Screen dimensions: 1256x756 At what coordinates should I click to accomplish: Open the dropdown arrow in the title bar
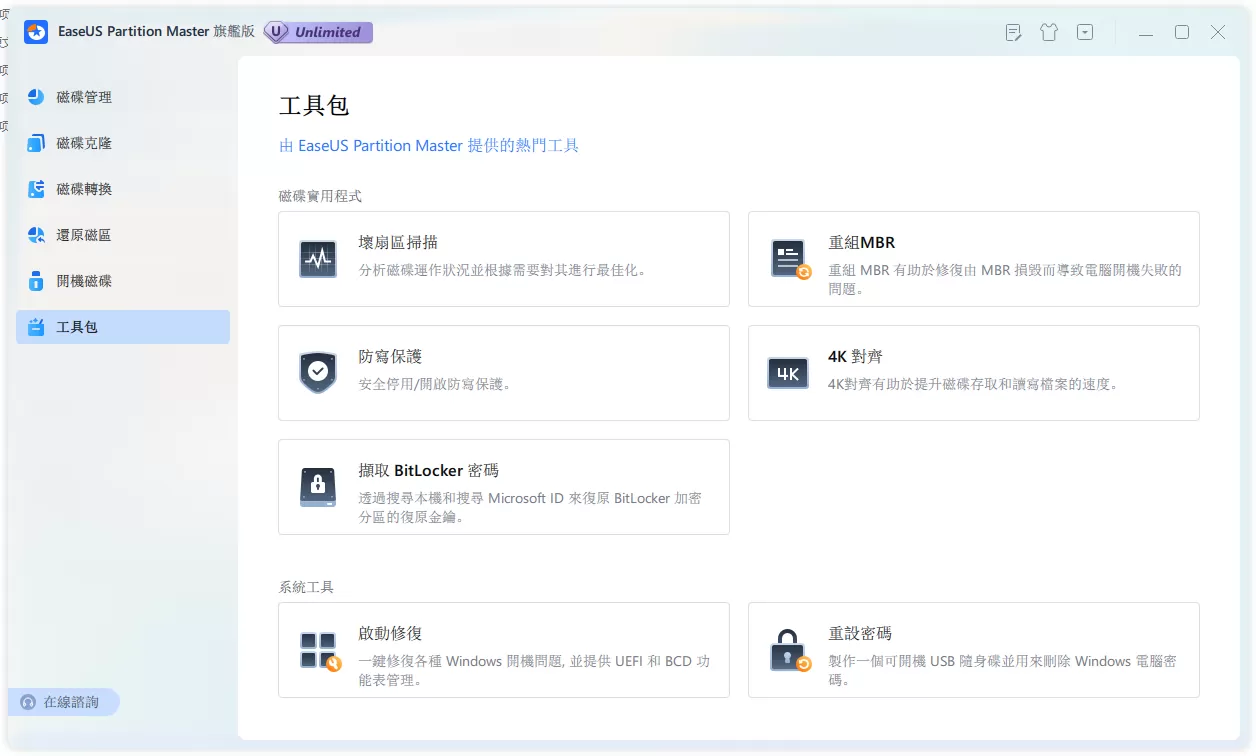coord(1085,32)
